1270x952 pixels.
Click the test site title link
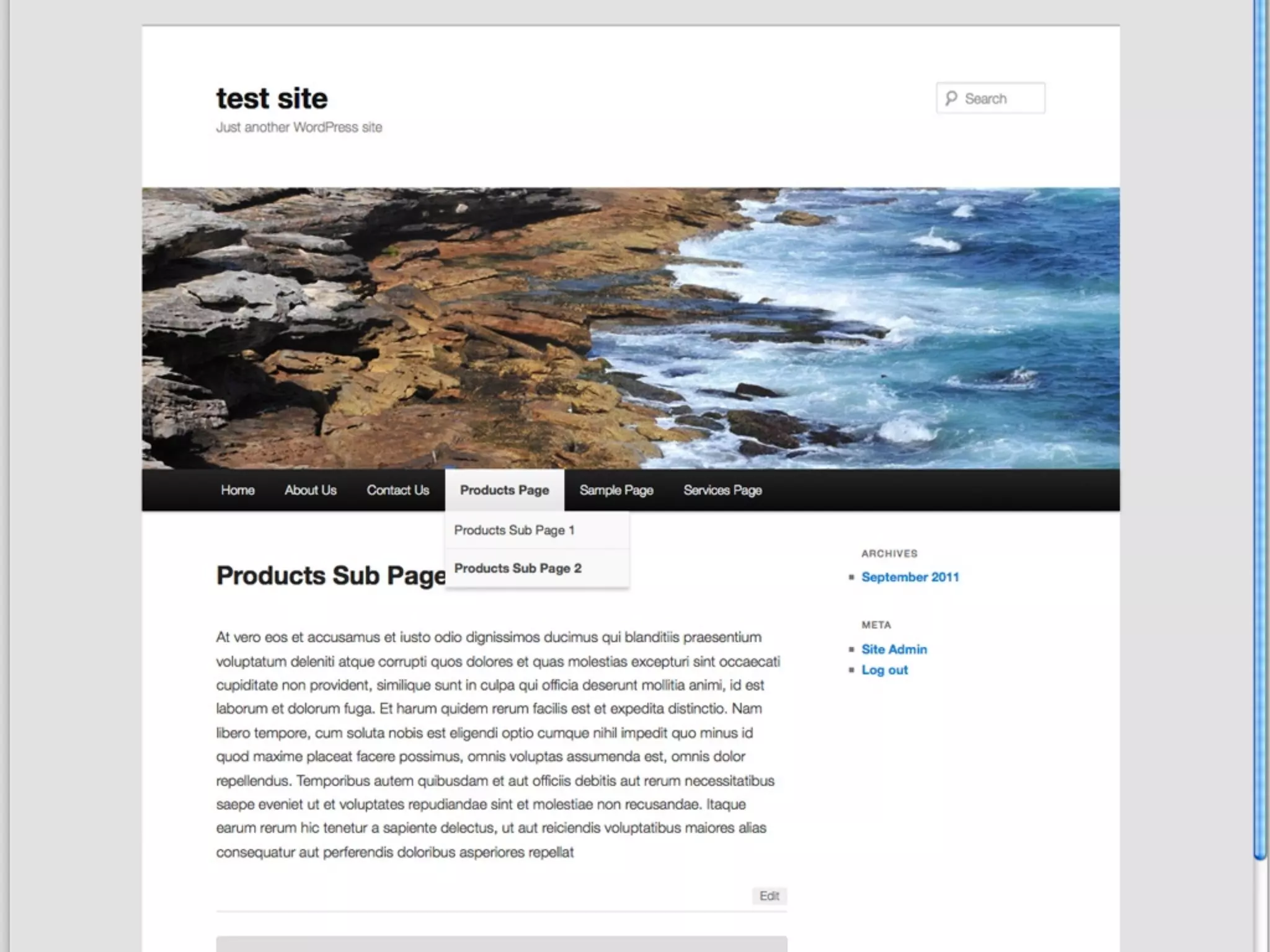click(272, 99)
